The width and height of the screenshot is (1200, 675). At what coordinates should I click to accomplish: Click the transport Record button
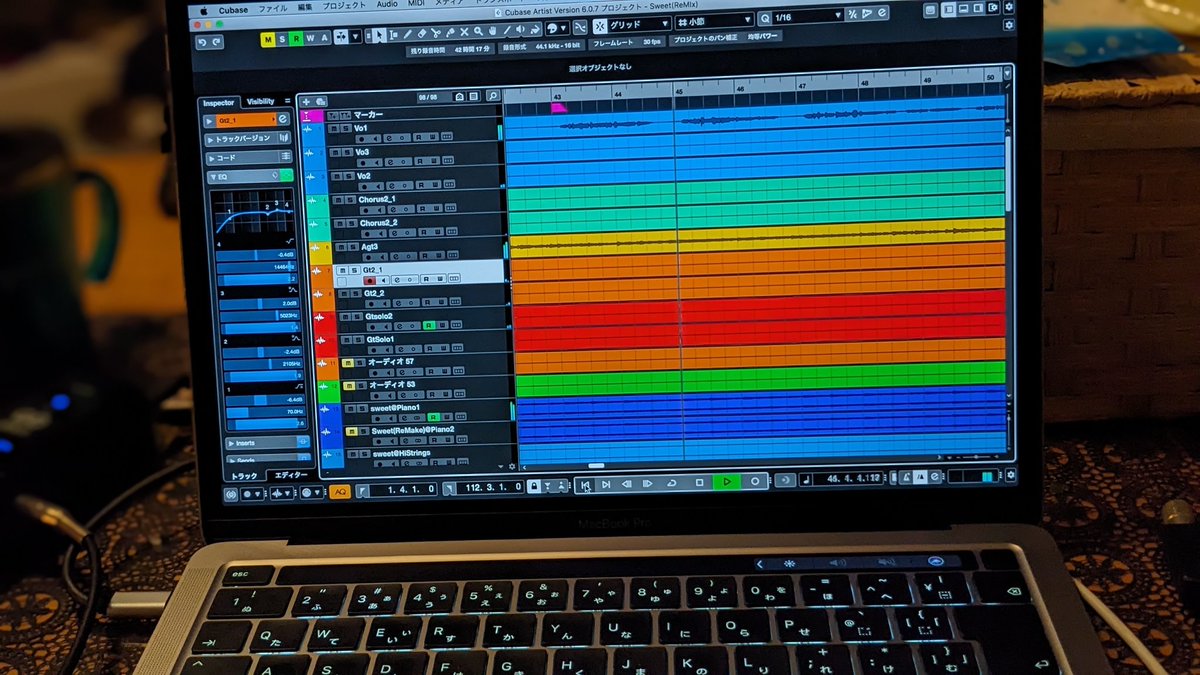(755, 481)
